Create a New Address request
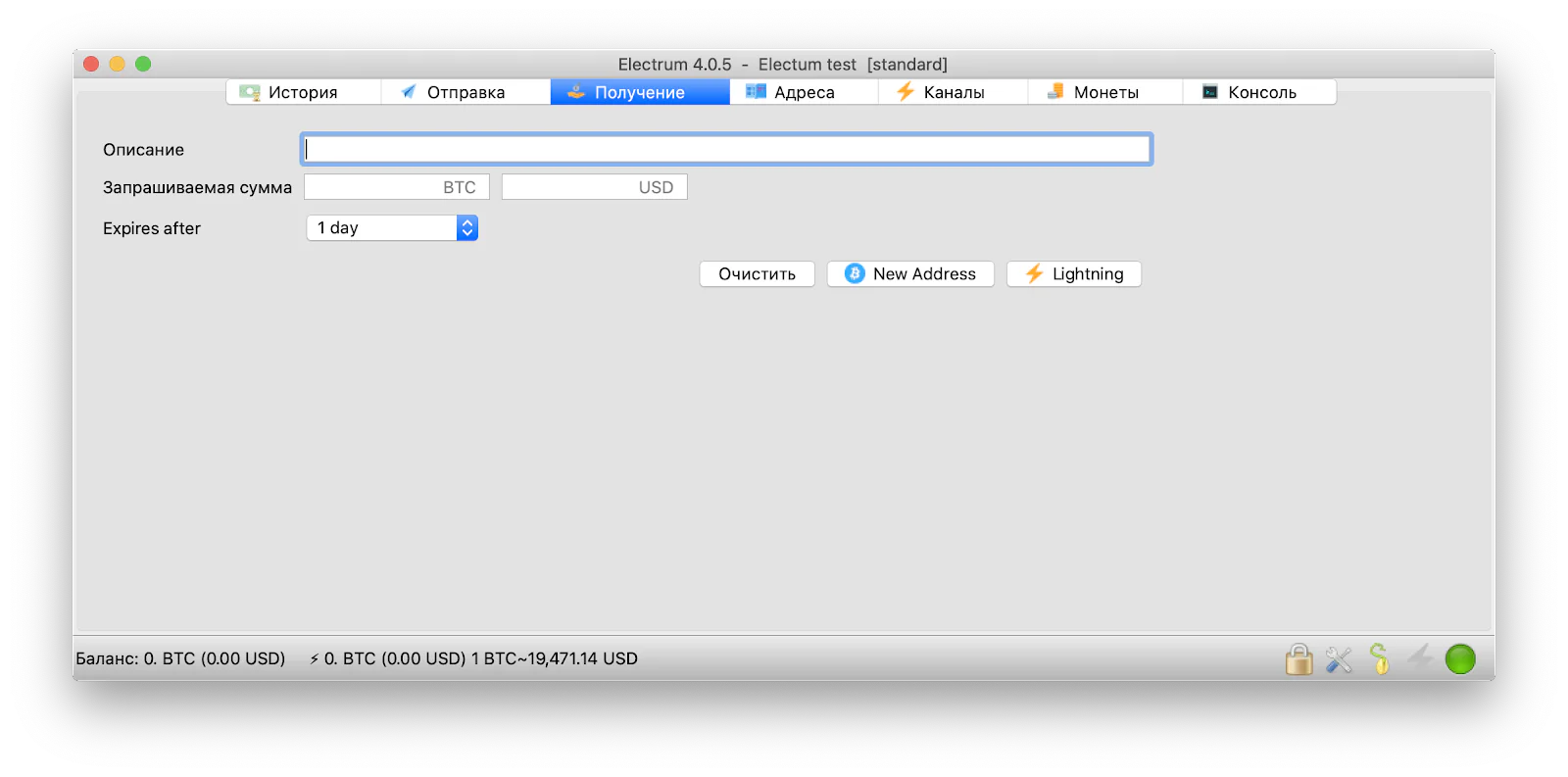The width and height of the screenshot is (1568, 777). click(910, 274)
